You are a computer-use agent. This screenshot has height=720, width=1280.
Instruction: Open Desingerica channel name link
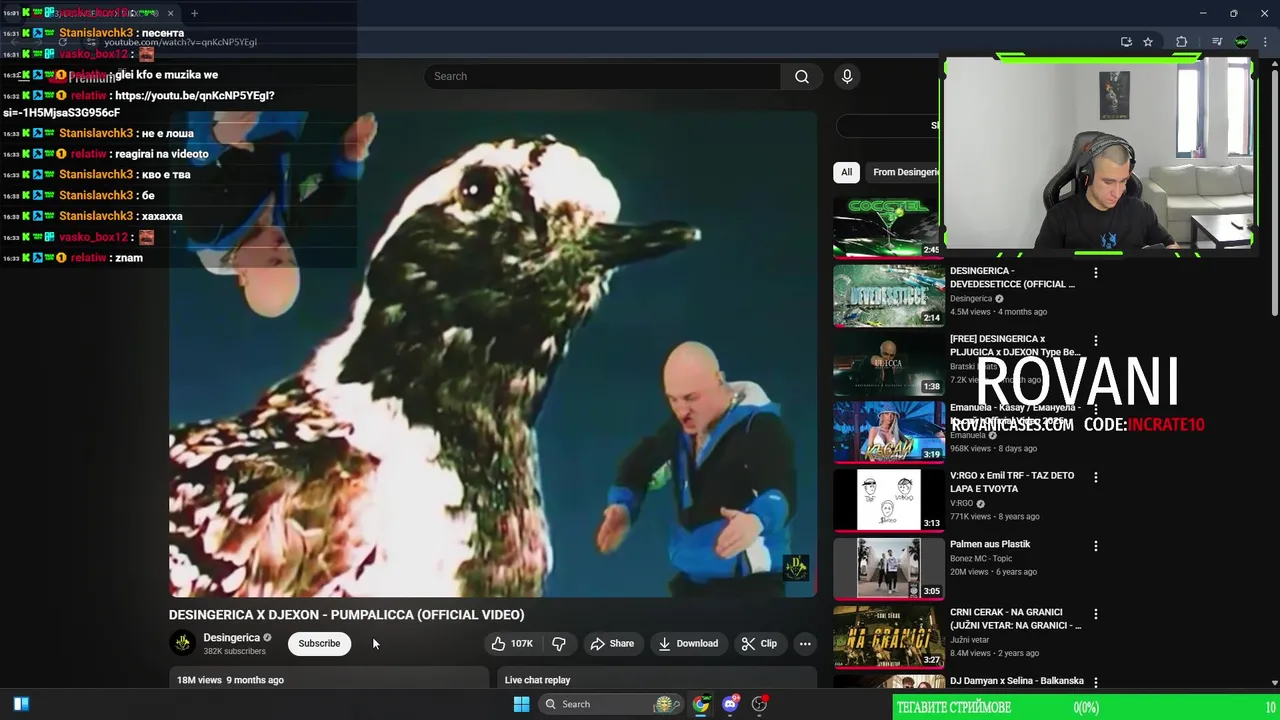(x=231, y=637)
